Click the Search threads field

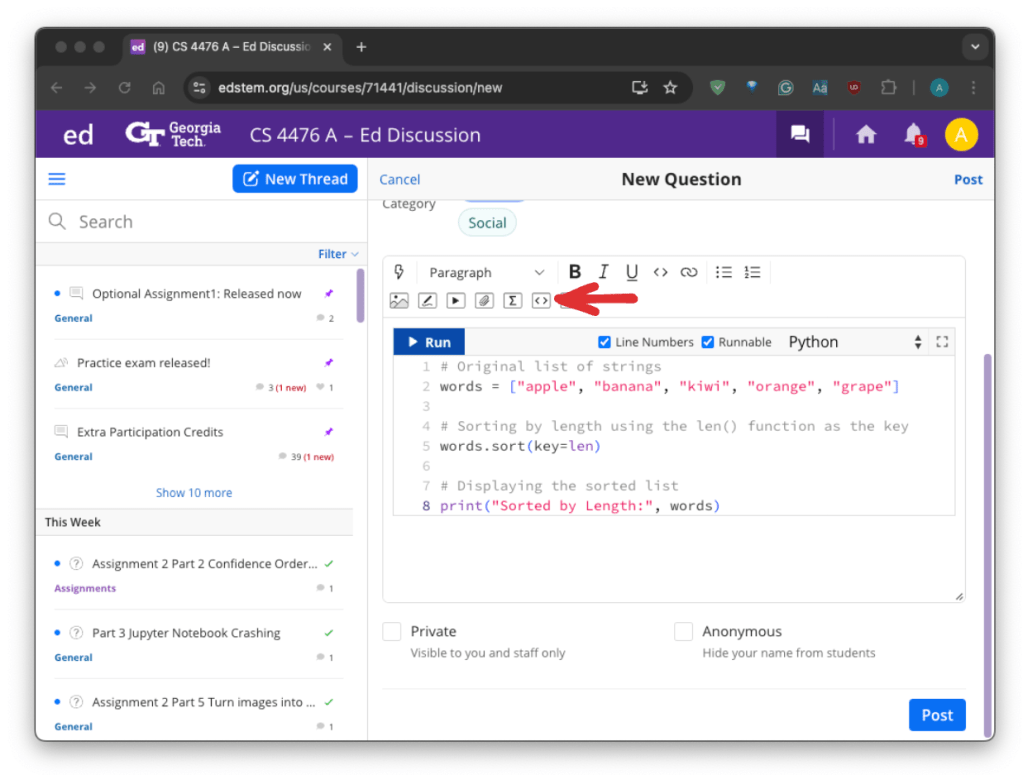coord(202,222)
